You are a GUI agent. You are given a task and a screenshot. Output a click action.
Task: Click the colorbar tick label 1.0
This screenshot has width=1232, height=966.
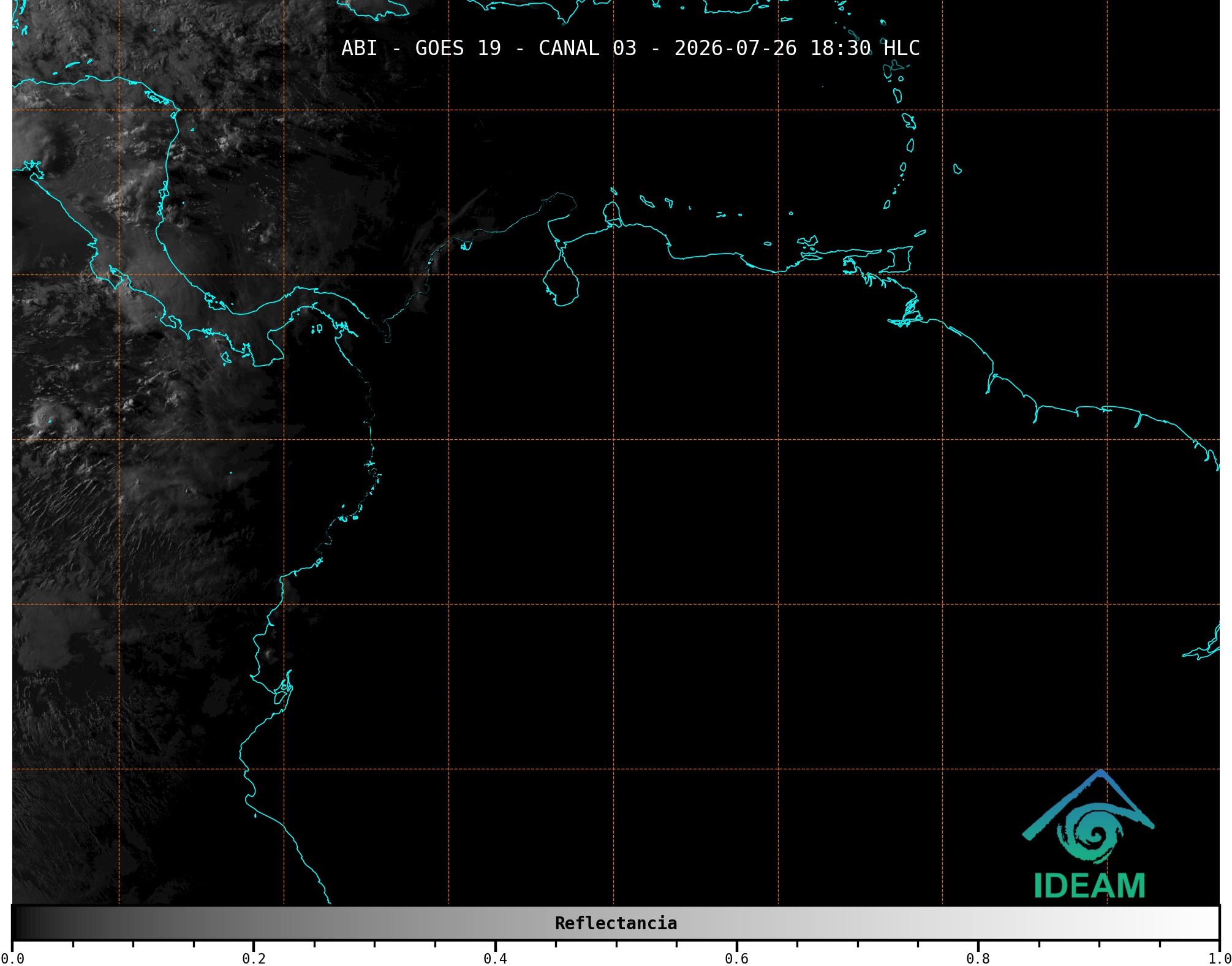(x=1219, y=958)
